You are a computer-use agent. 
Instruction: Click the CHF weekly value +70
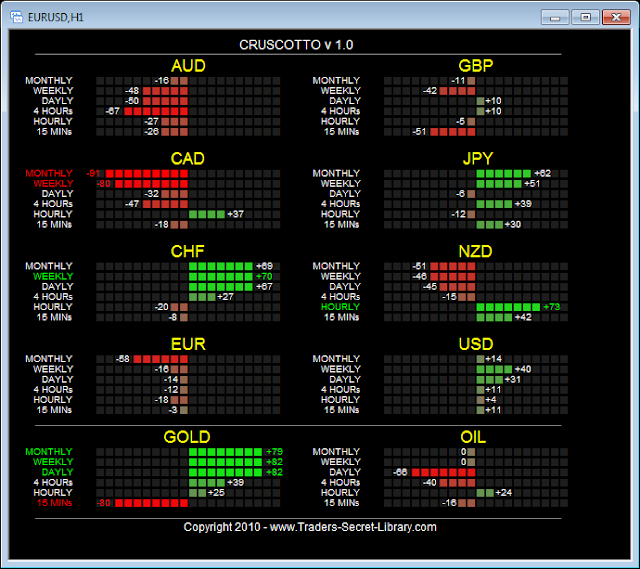264,276
